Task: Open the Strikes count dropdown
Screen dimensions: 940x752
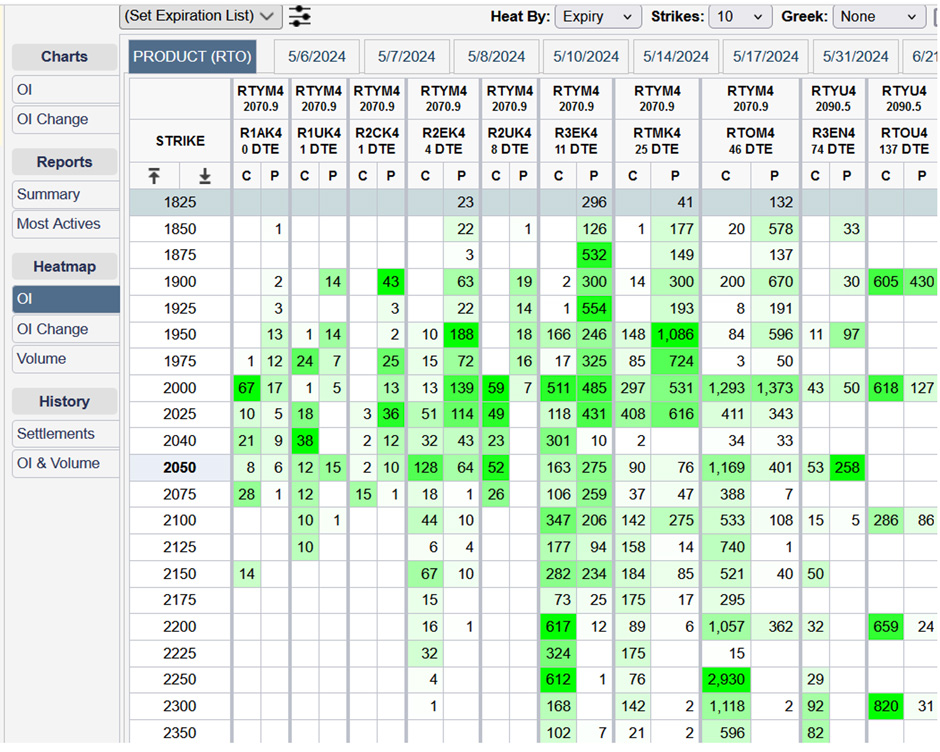Action: [x=740, y=17]
